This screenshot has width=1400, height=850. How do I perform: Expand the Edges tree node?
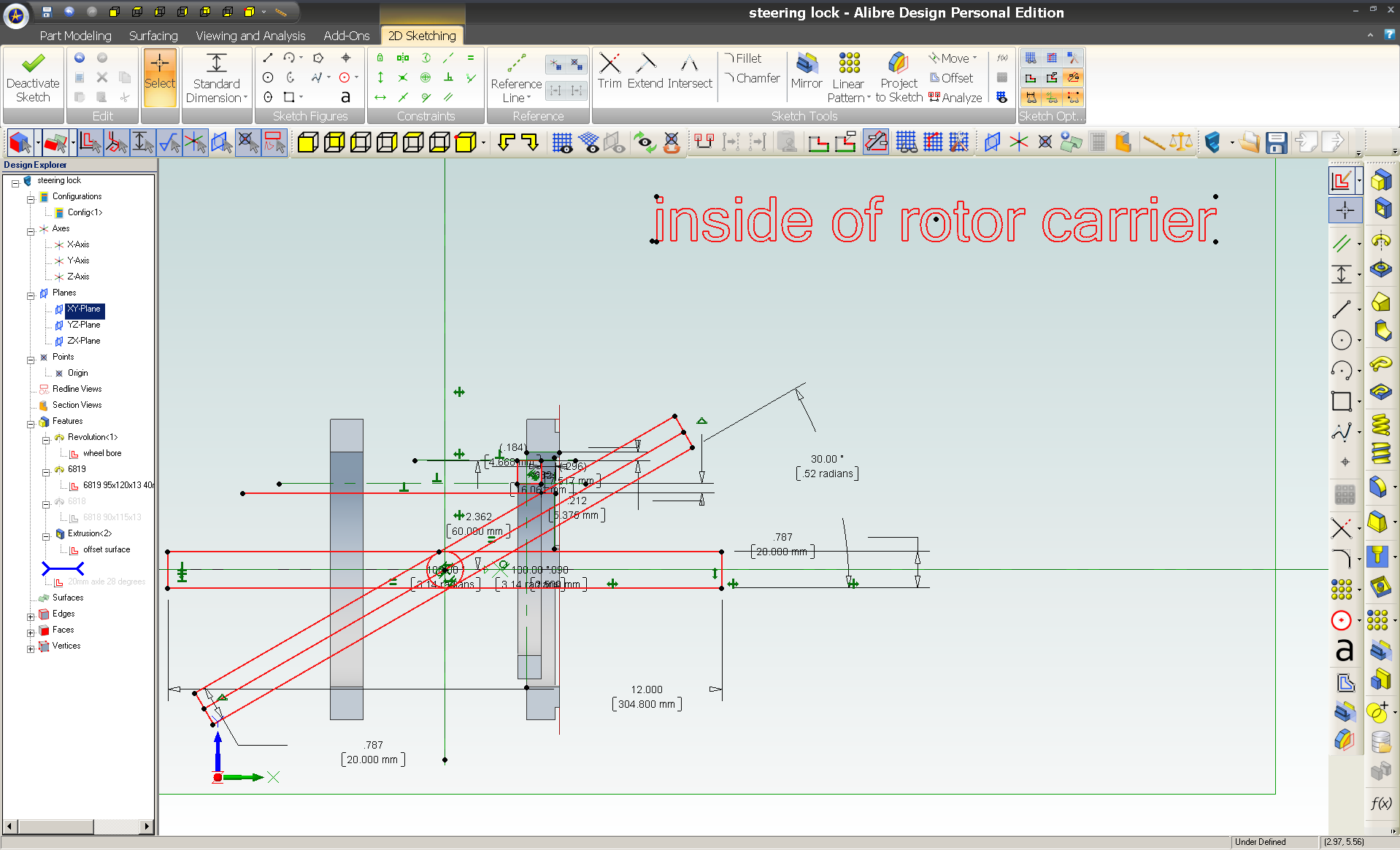(x=31, y=617)
